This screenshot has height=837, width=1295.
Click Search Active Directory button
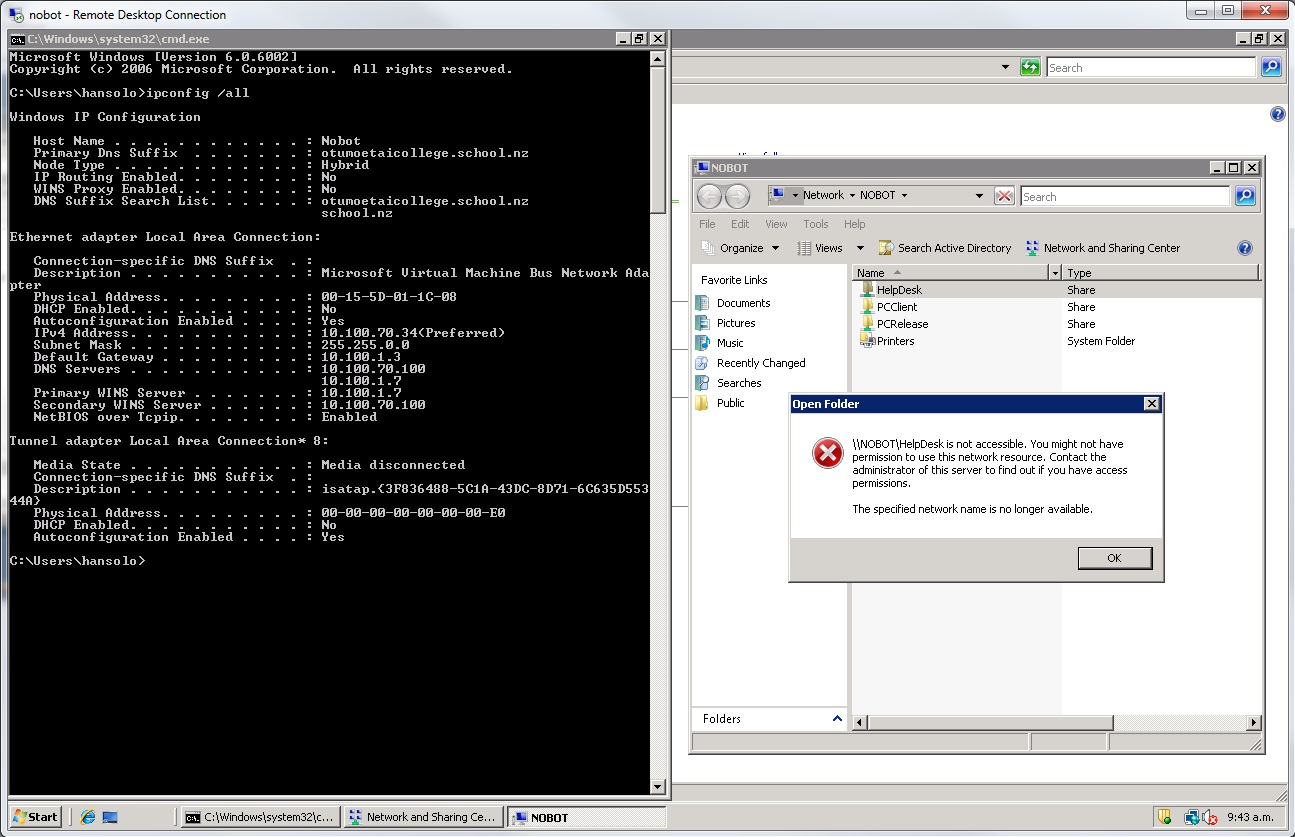(x=945, y=248)
